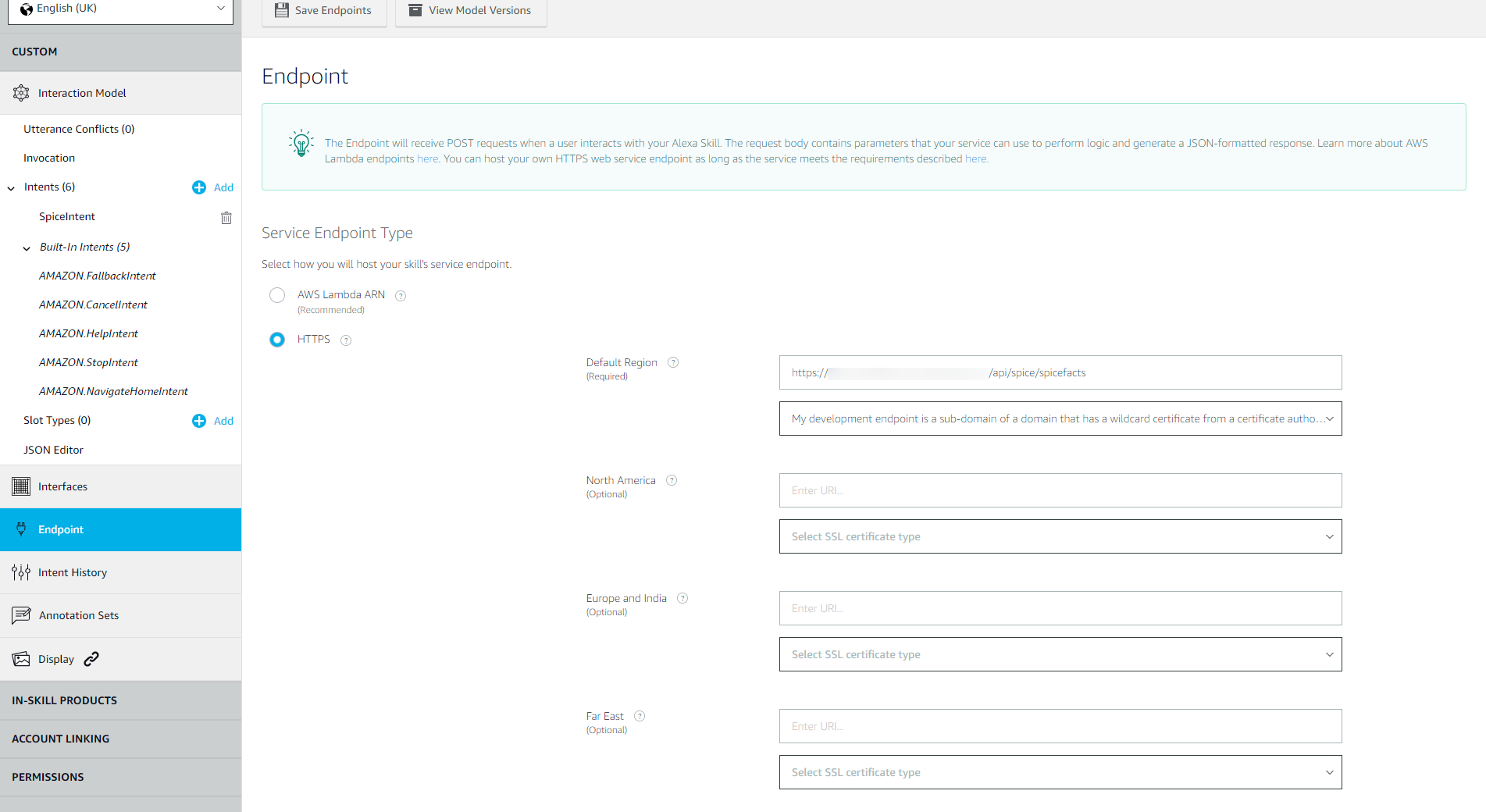Viewport: 1486px width, 812px height.
Task: Open JSON Editor in sidebar
Action: (x=53, y=450)
